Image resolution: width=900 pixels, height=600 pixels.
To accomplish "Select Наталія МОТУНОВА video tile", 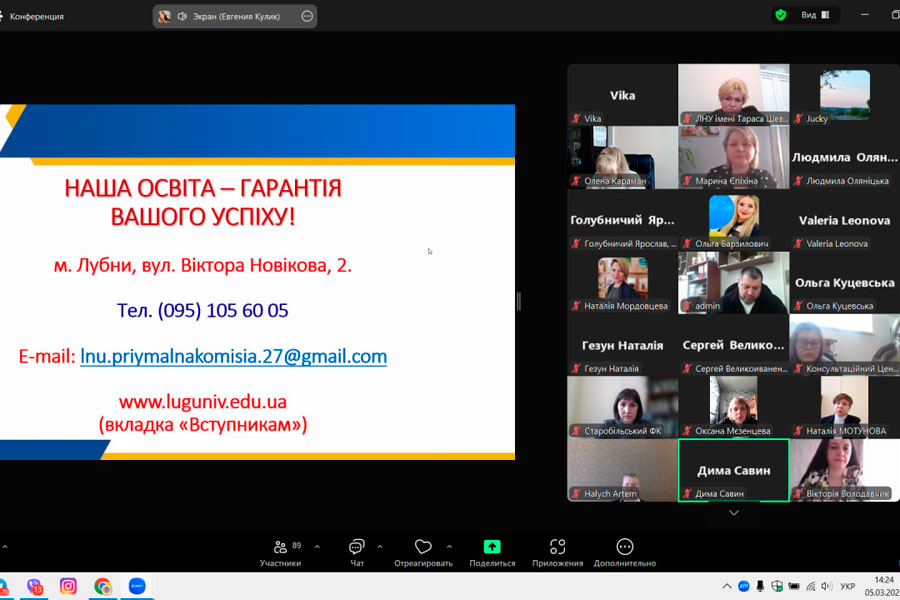I will point(844,407).
